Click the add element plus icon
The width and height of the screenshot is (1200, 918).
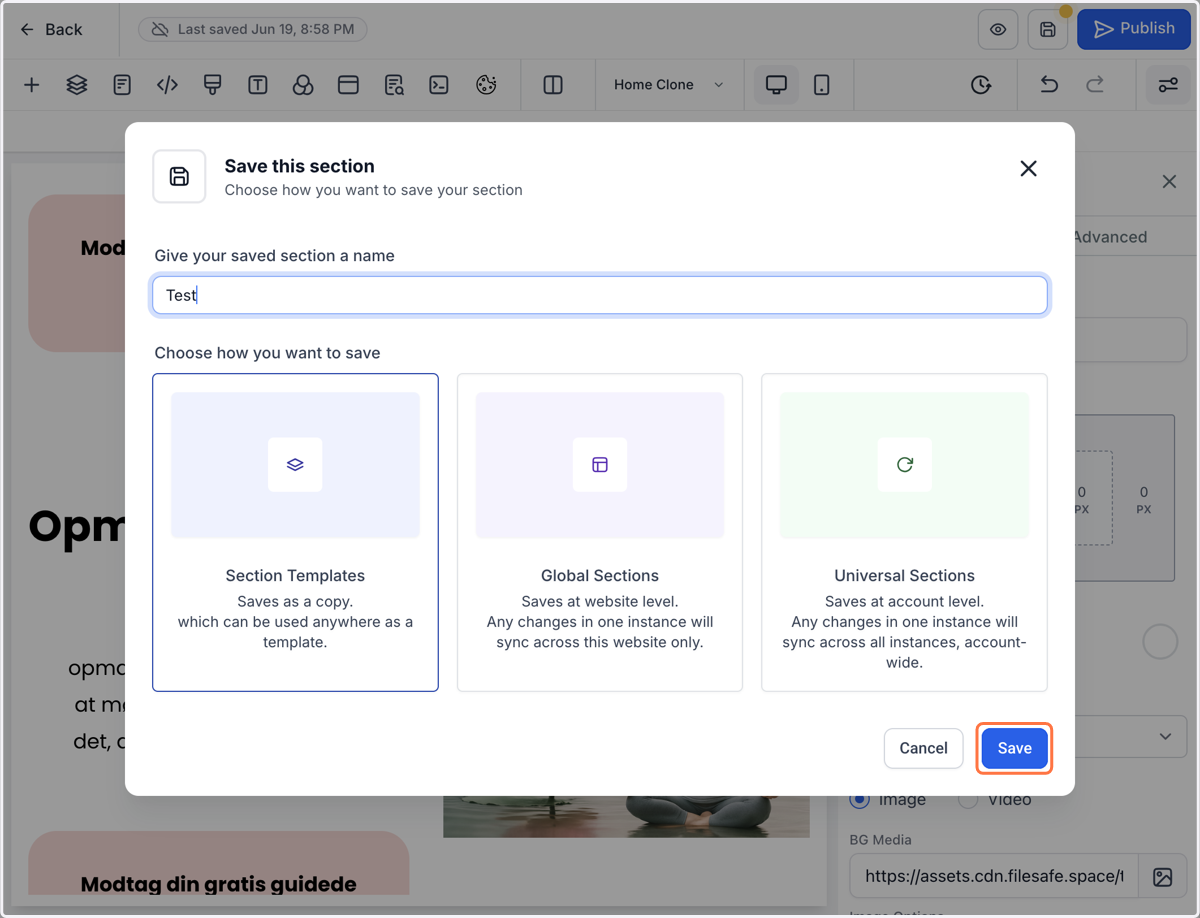(32, 85)
